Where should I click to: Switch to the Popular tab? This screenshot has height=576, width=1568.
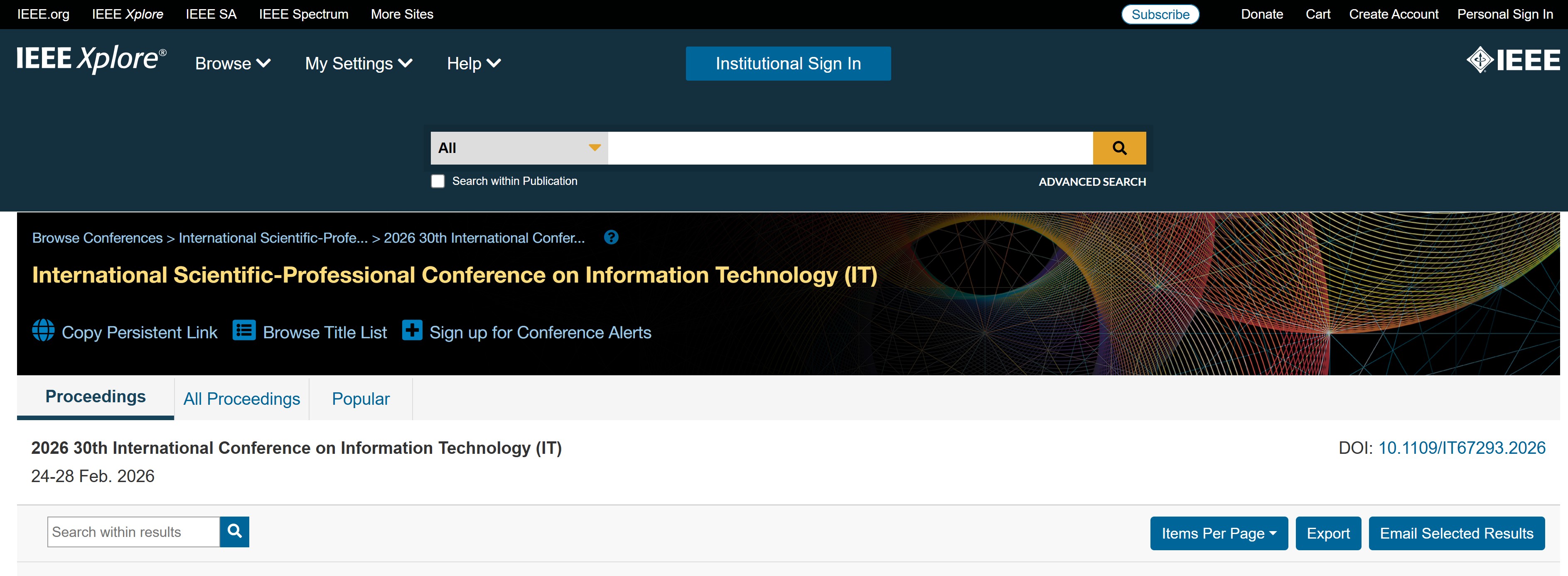pos(360,399)
